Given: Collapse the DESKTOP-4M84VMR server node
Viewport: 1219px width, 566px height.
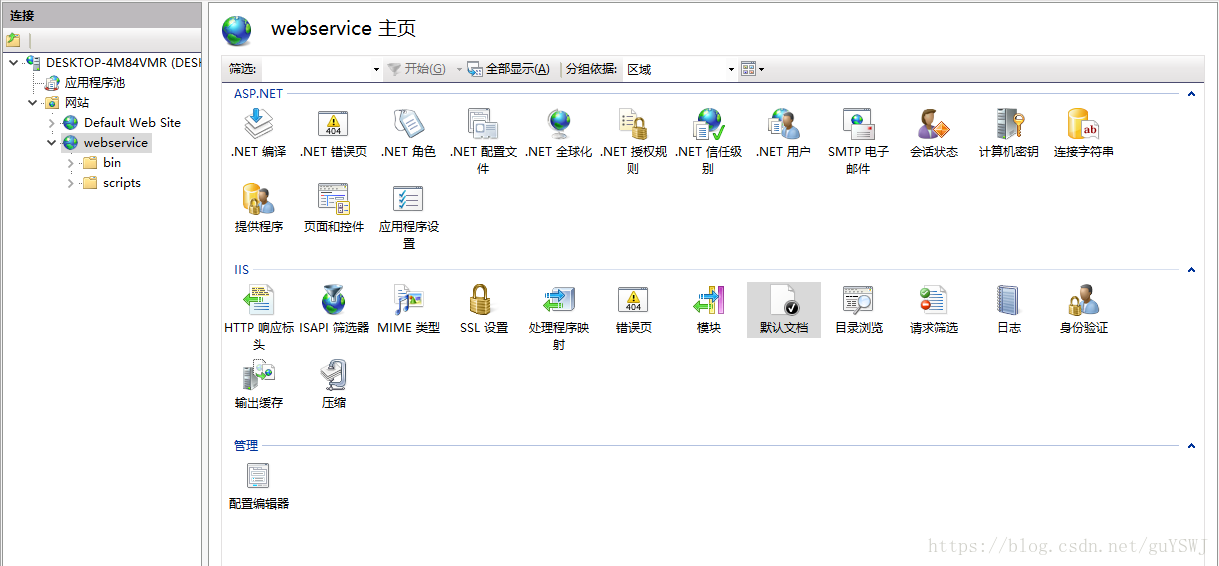Looking at the screenshot, I should [12, 62].
